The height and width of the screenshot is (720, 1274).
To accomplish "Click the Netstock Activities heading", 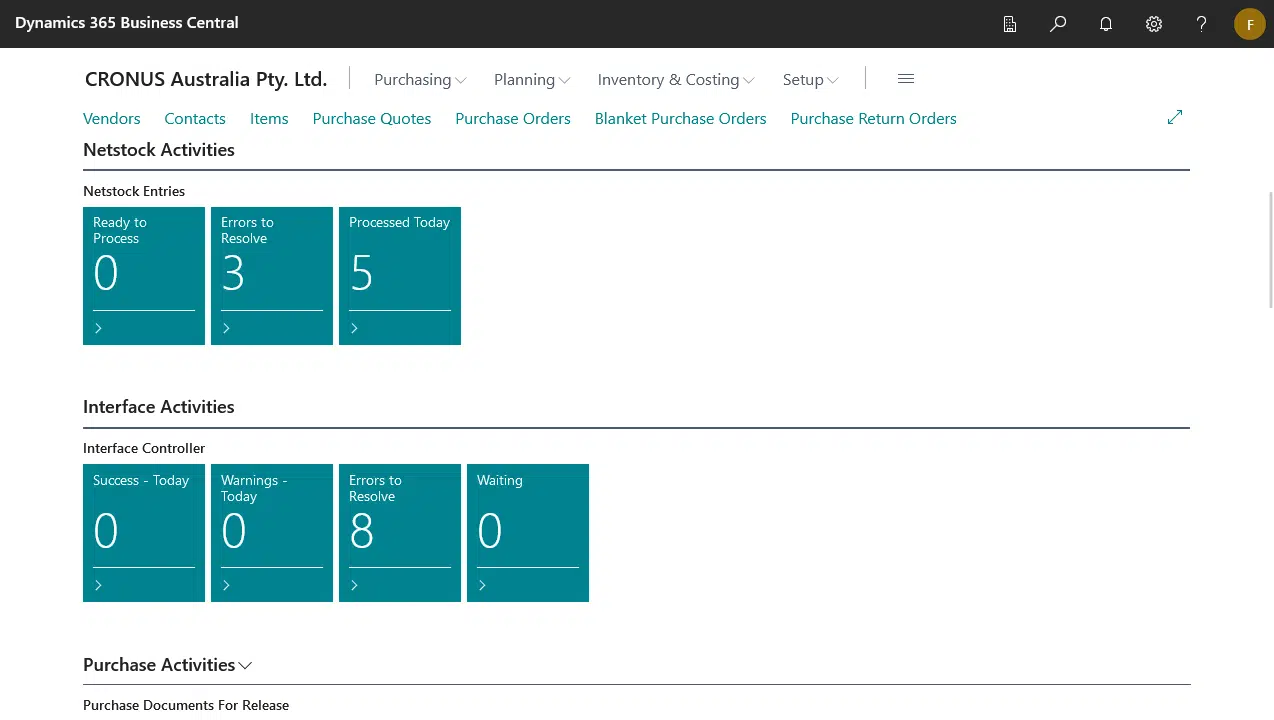I will coord(159,150).
